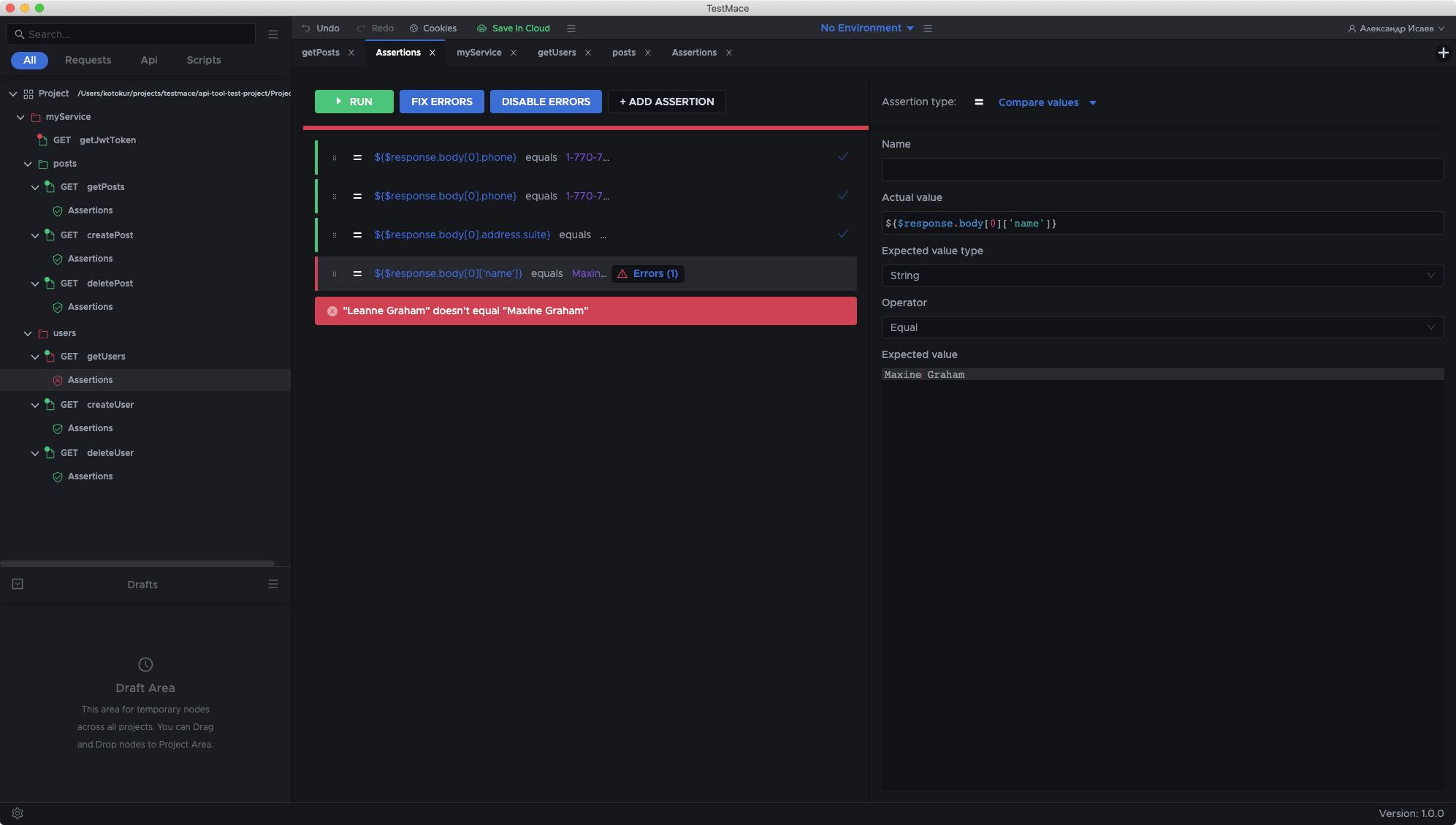Click the Undo arrow icon

point(306,28)
